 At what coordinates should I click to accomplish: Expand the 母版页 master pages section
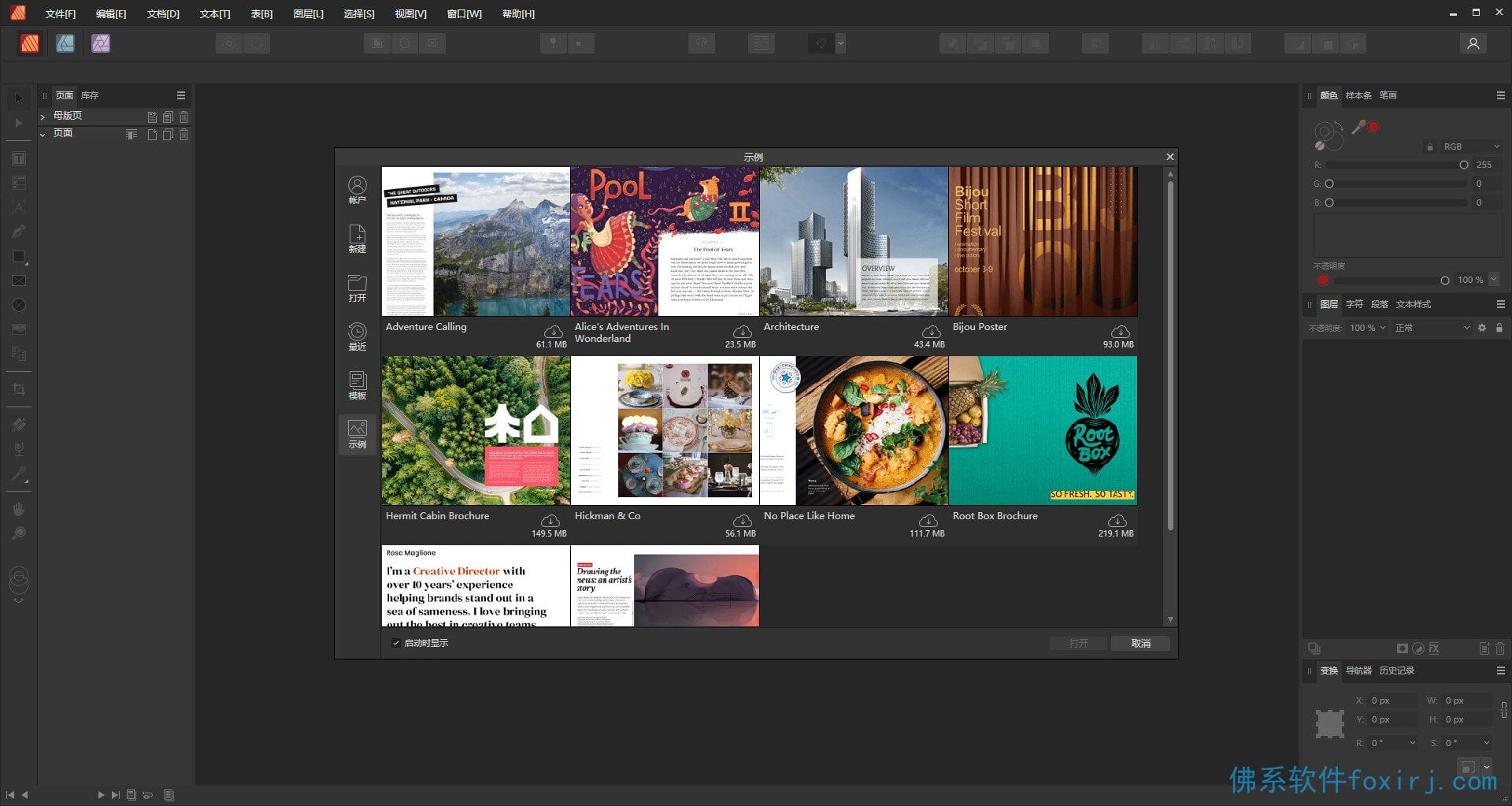click(43, 117)
